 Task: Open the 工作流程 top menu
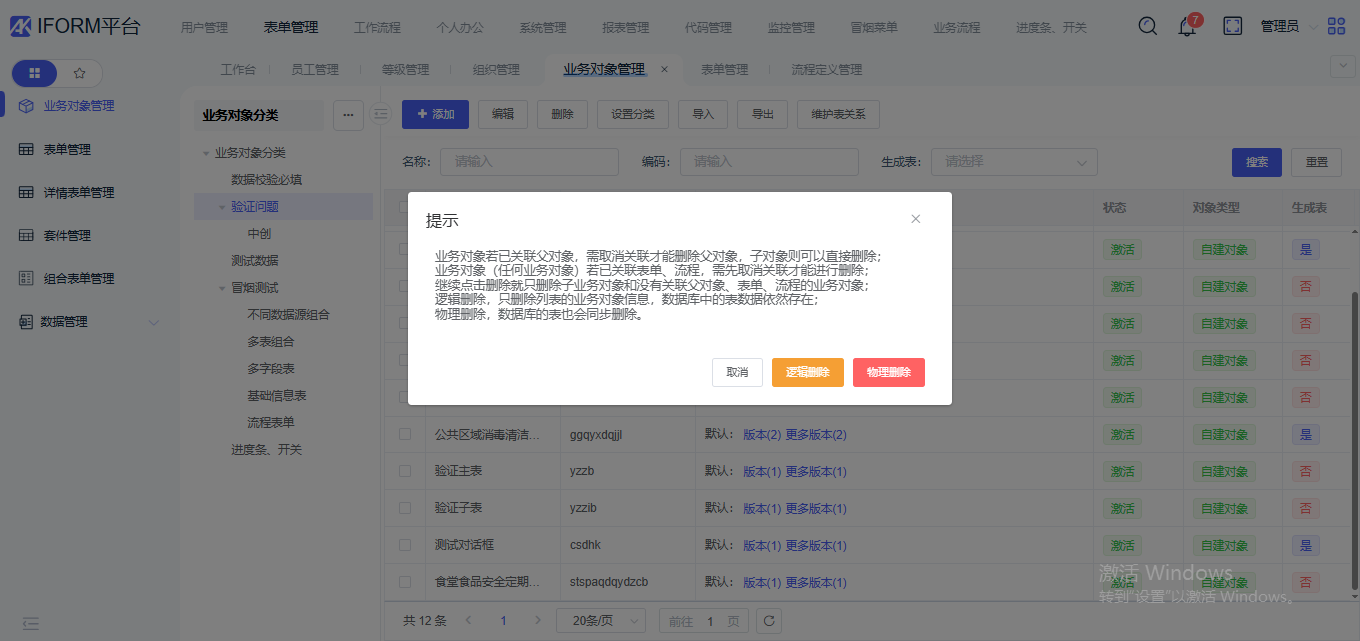click(x=379, y=28)
